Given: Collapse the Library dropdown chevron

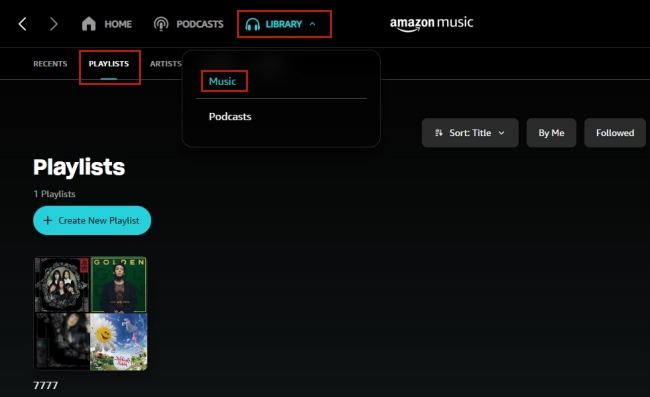Looking at the screenshot, I should coord(313,24).
